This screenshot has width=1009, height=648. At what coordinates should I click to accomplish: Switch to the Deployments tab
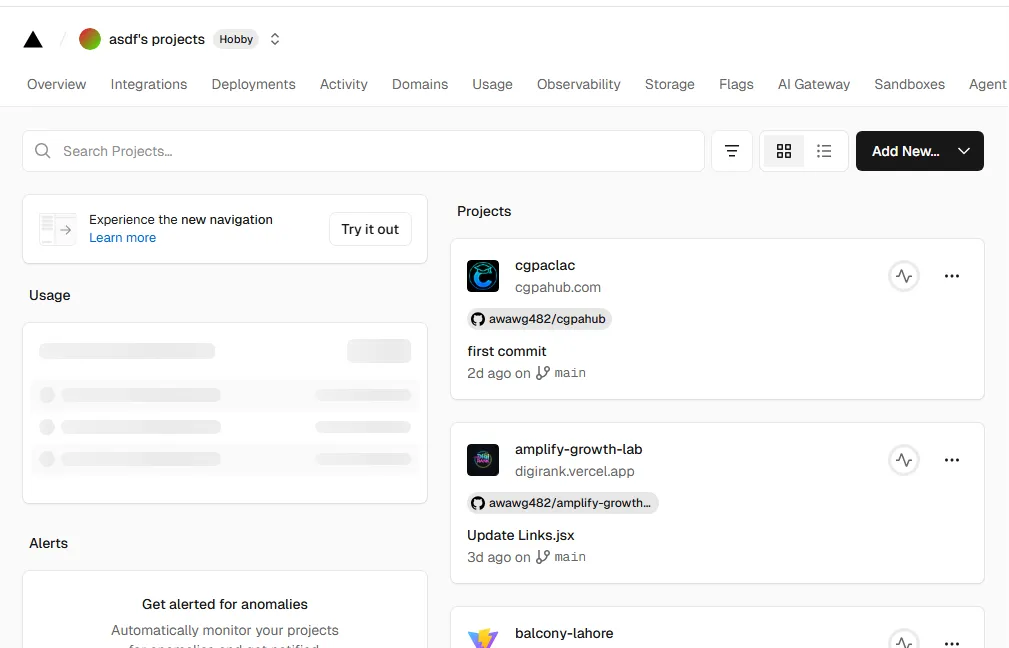(x=254, y=84)
